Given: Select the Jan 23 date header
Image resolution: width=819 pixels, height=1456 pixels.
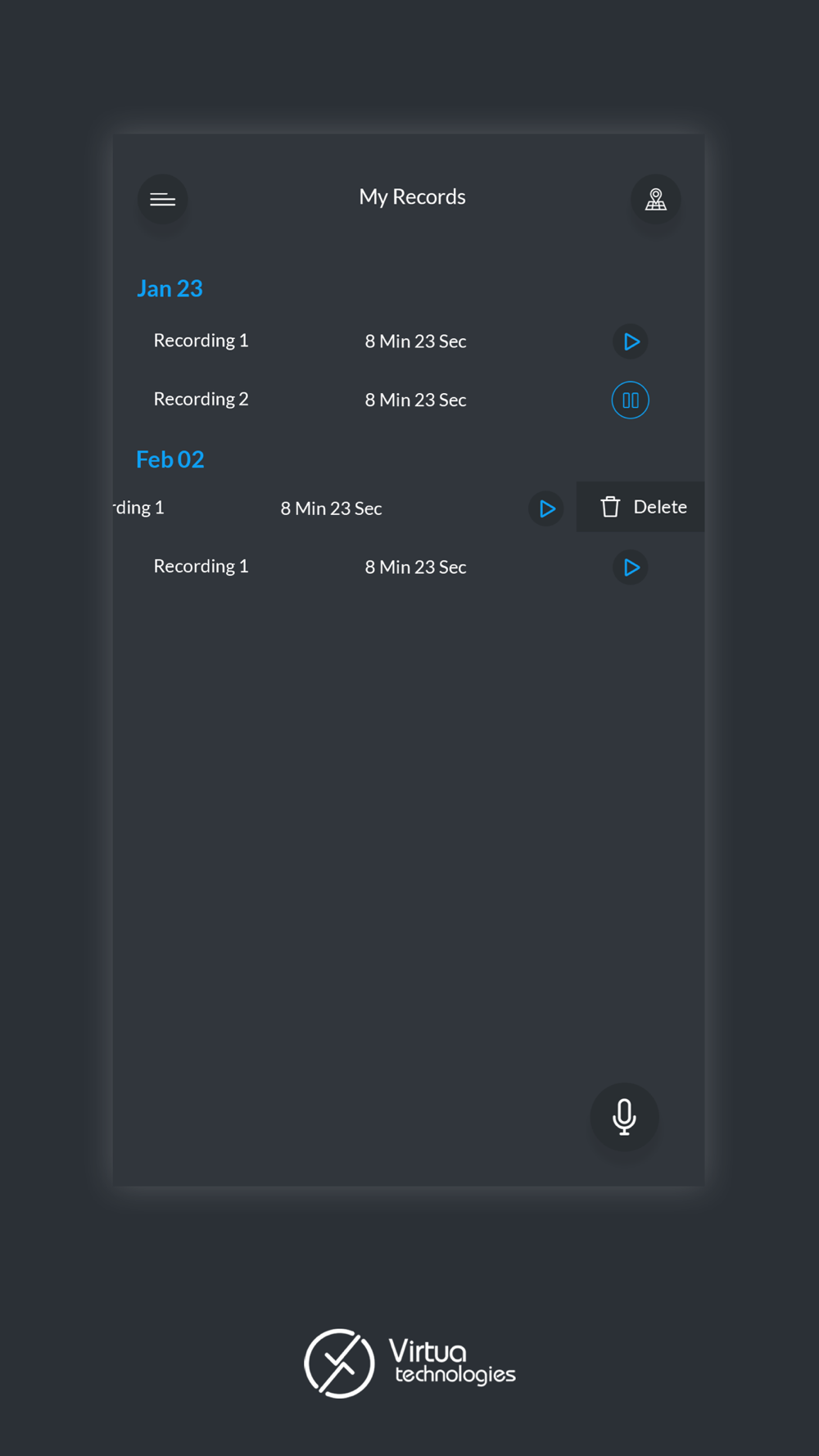Looking at the screenshot, I should click(x=170, y=288).
